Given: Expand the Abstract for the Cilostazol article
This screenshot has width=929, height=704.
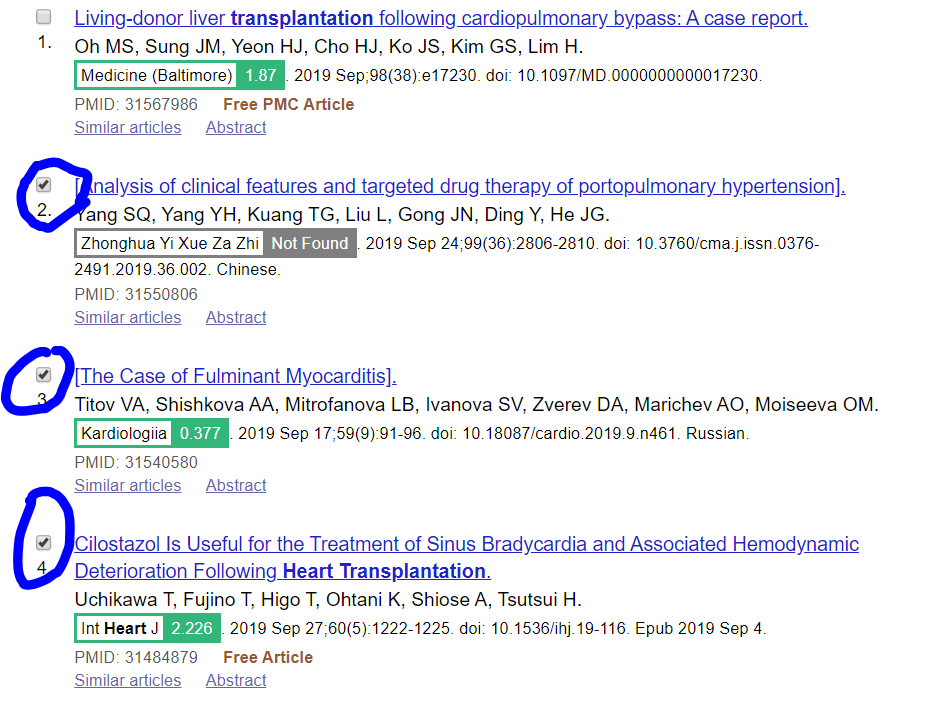Looking at the screenshot, I should (235, 680).
